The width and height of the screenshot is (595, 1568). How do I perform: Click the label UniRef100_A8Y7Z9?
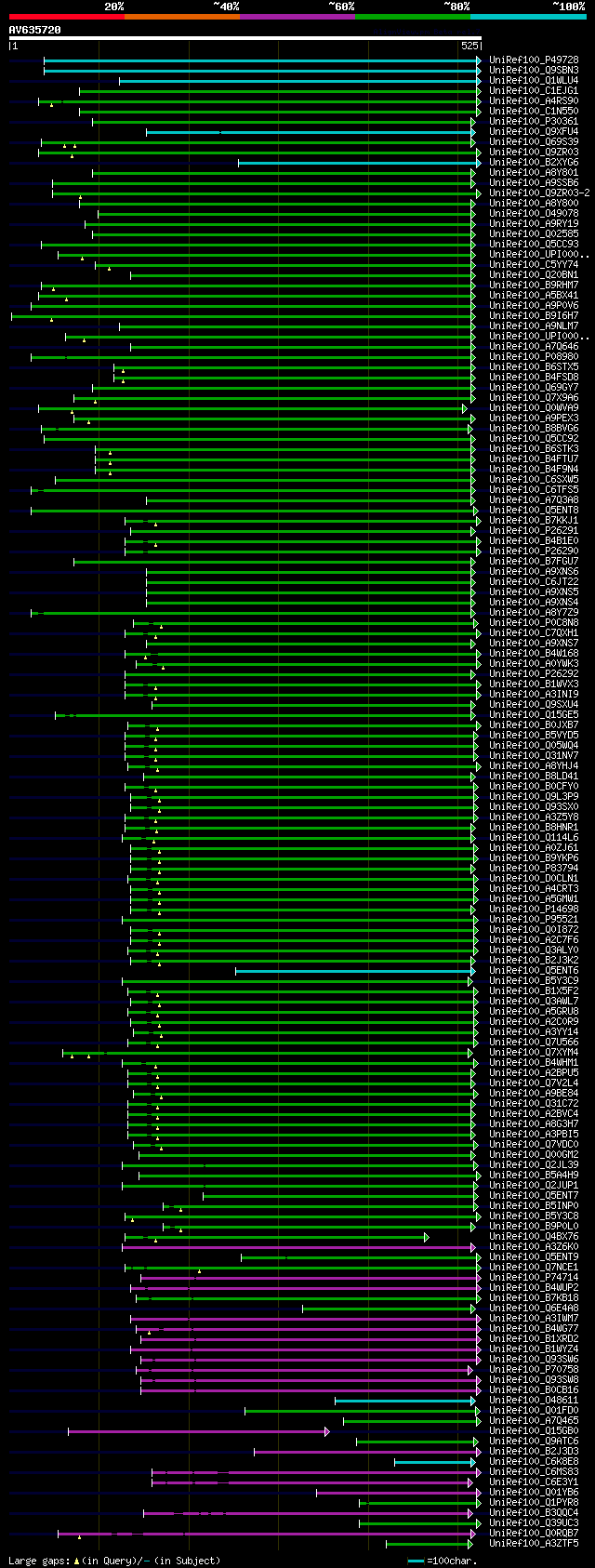(534, 612)
